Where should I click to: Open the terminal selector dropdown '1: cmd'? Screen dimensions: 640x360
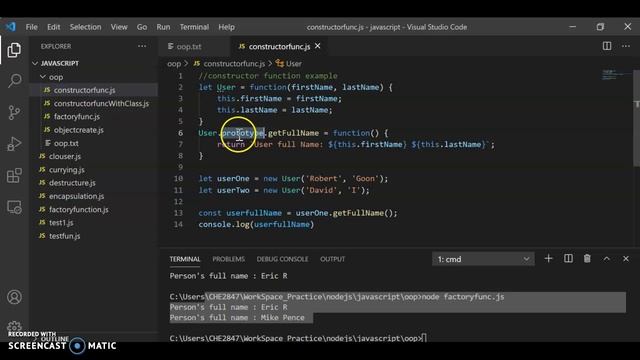point(483,259)
